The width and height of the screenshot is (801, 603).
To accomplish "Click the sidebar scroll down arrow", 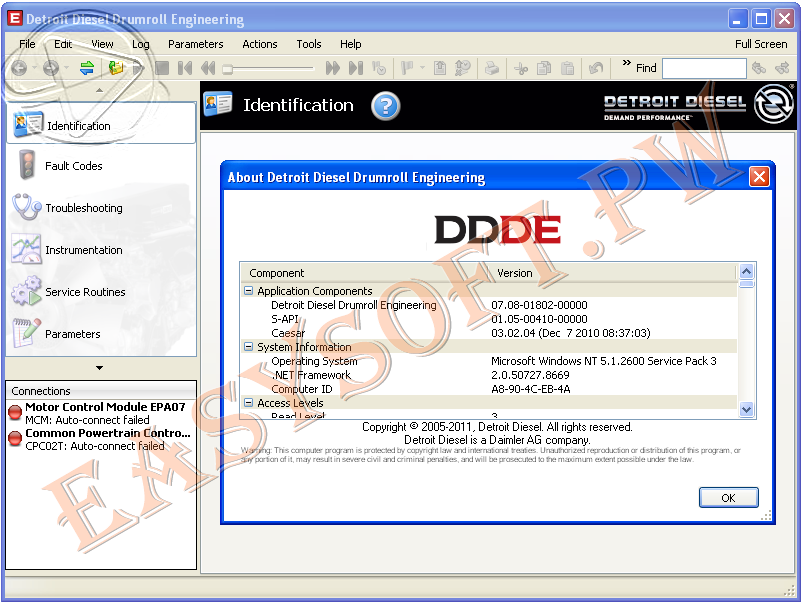I will pos(100,368).
